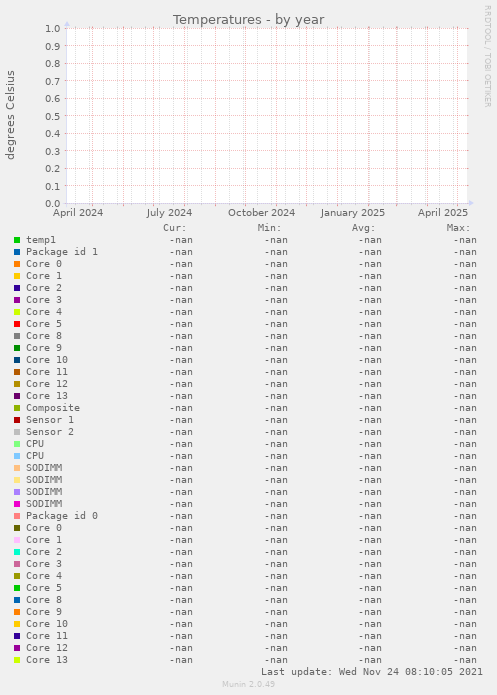Click the October 2024 axis label
Image resolution: width=497 pixels, height=695 pixels.
coord(261,213)
